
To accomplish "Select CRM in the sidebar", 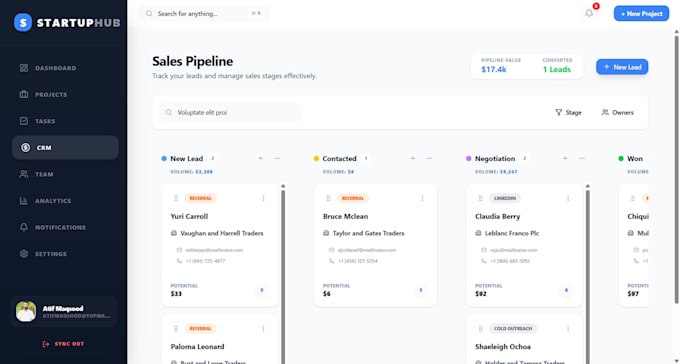I will point(65,148).
